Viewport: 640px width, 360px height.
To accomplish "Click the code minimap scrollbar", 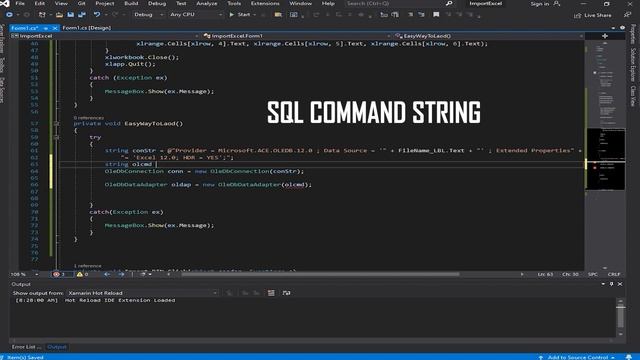I will (x=606, y=155).
